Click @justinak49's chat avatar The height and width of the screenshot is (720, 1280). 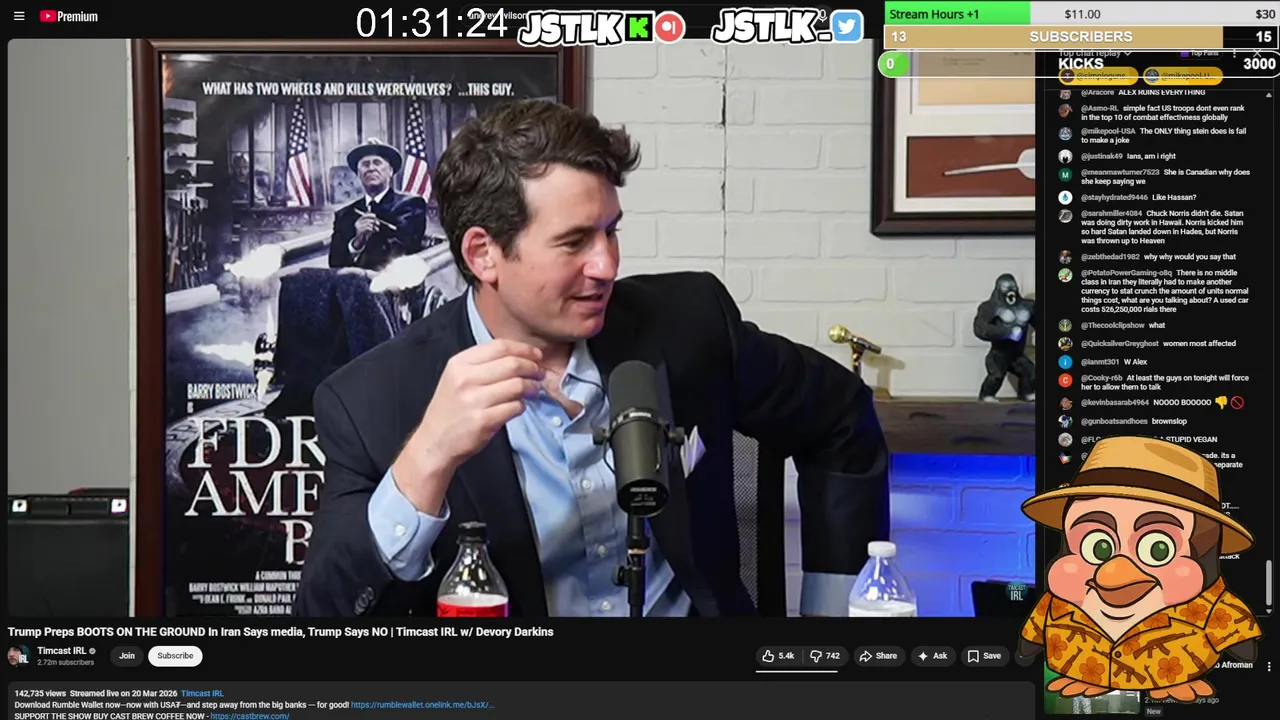1065,156
